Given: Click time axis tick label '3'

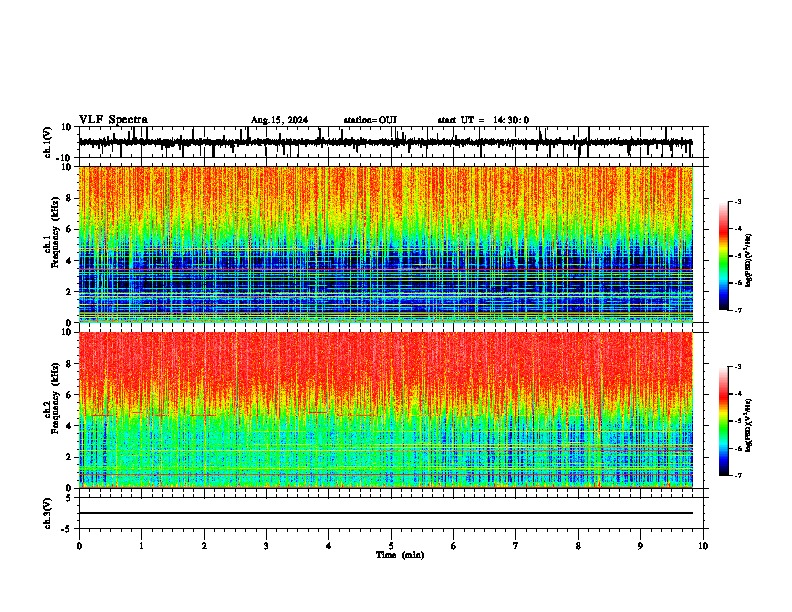Looking at the screenshot, I should point(266,546).
